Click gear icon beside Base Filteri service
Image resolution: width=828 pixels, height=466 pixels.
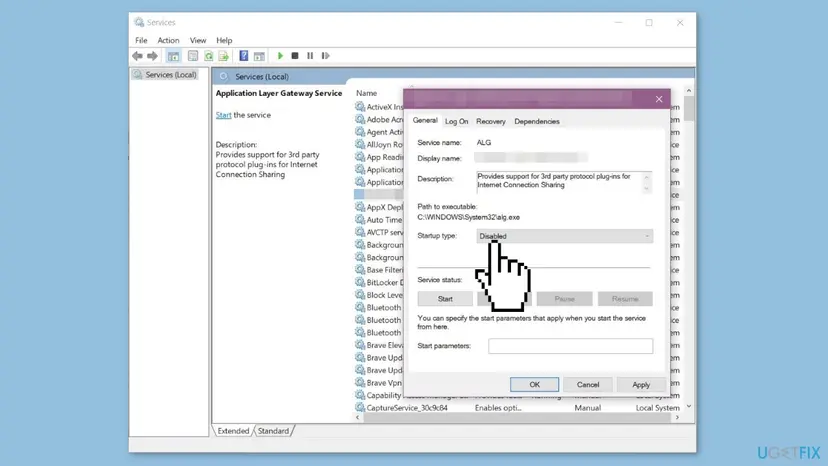(x=360, y=270)
